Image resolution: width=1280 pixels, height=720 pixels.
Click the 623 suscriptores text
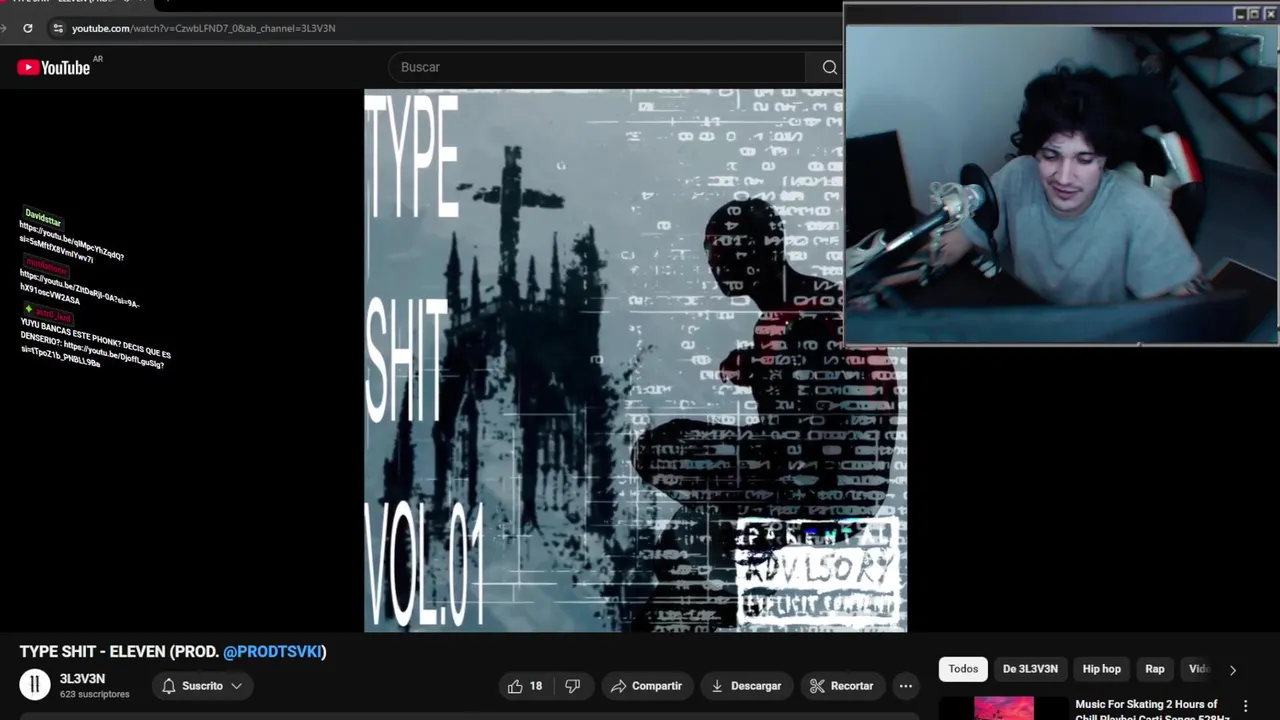click(x=94, y=694)
